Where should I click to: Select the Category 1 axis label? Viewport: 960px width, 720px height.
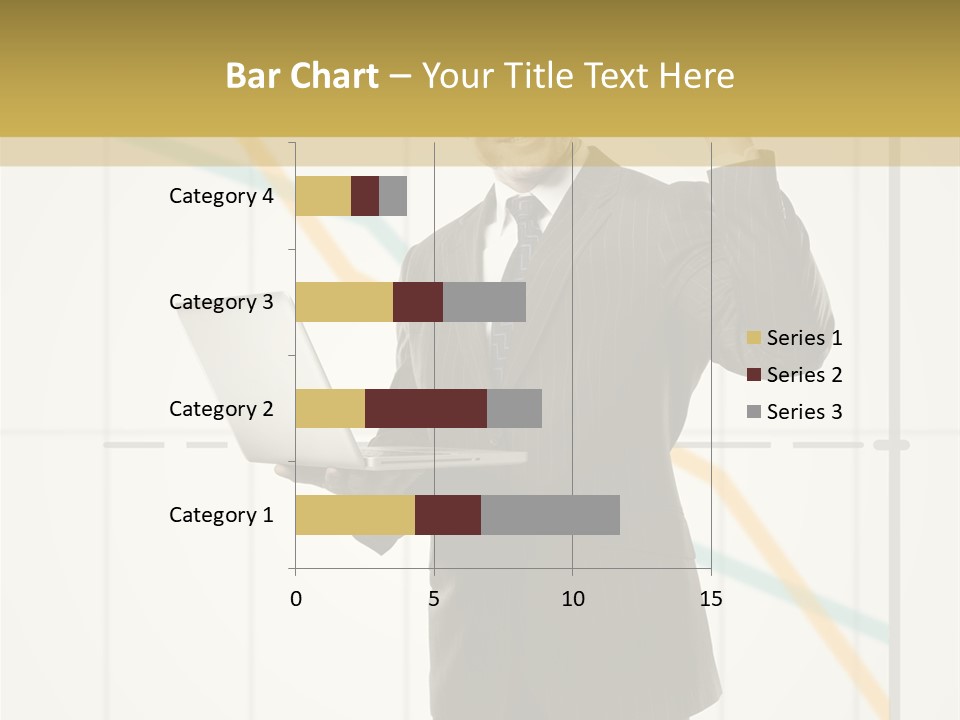[x=221, y=515]
